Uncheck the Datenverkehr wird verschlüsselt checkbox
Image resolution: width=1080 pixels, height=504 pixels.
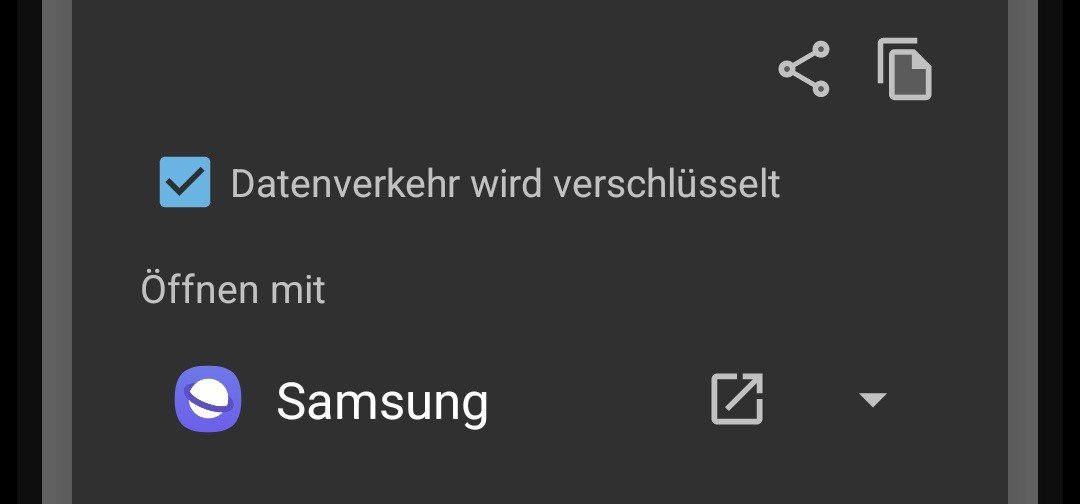pos(185,182)
